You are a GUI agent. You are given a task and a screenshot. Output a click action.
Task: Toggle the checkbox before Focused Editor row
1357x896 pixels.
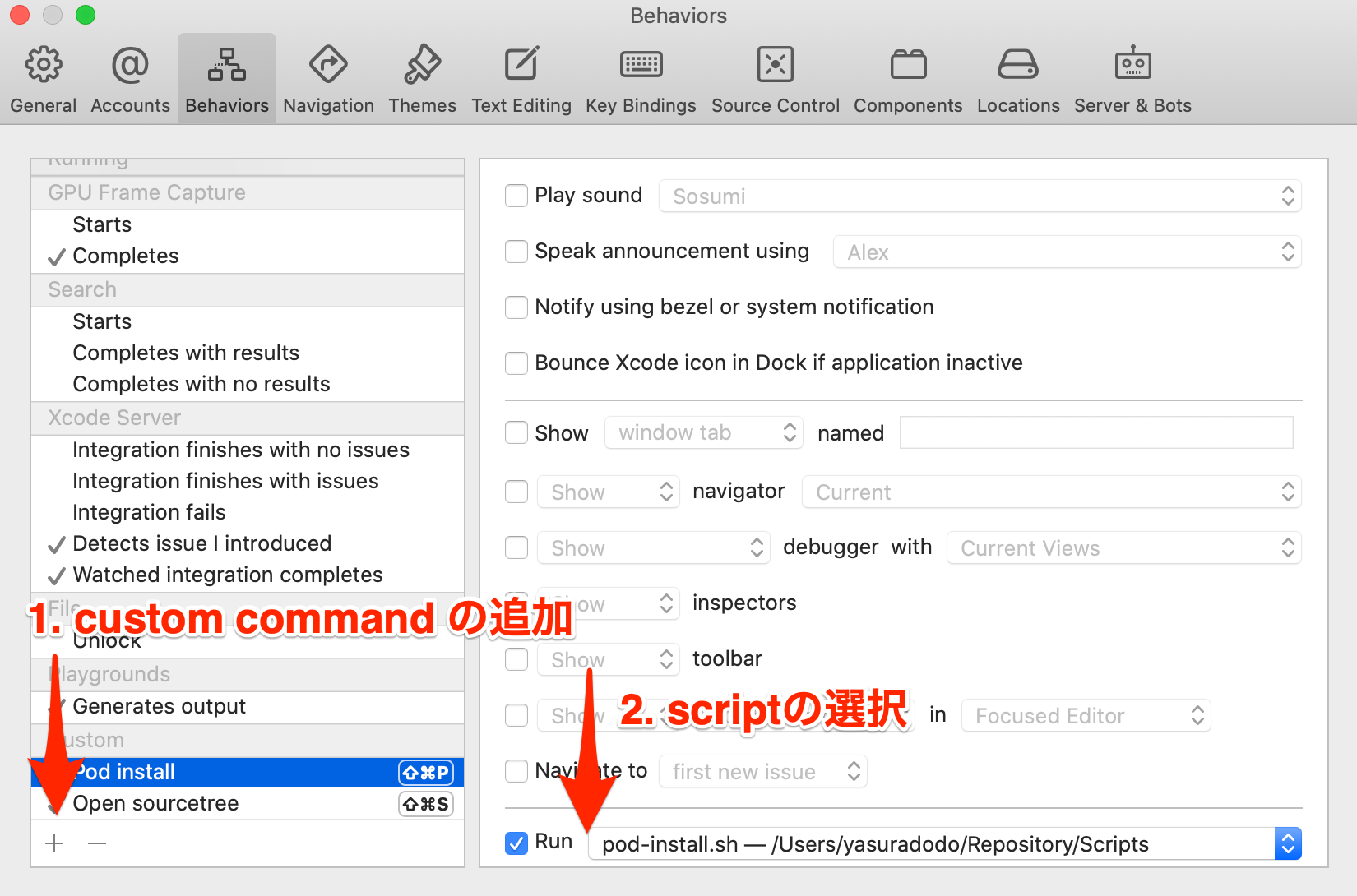(516, 715)
